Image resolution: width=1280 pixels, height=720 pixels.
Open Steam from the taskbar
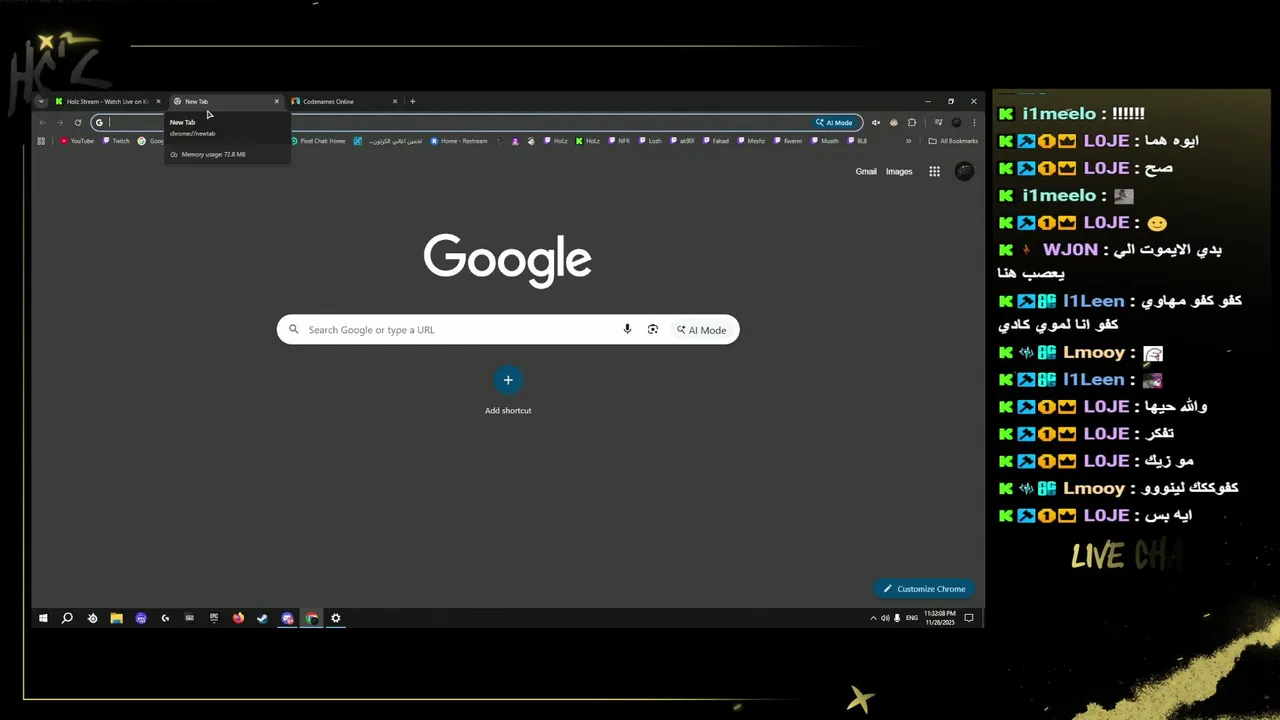[262, 618]
